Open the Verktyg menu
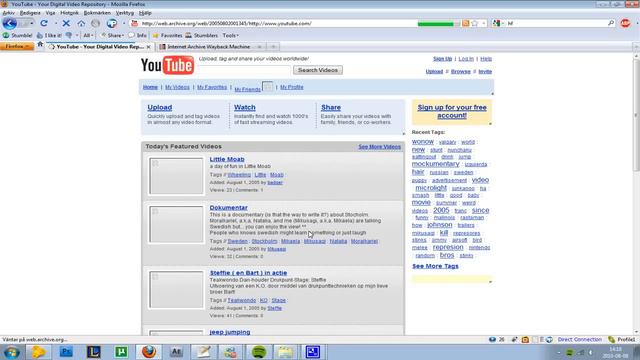Viewport: 640px width, 360px height. (124, 13)
